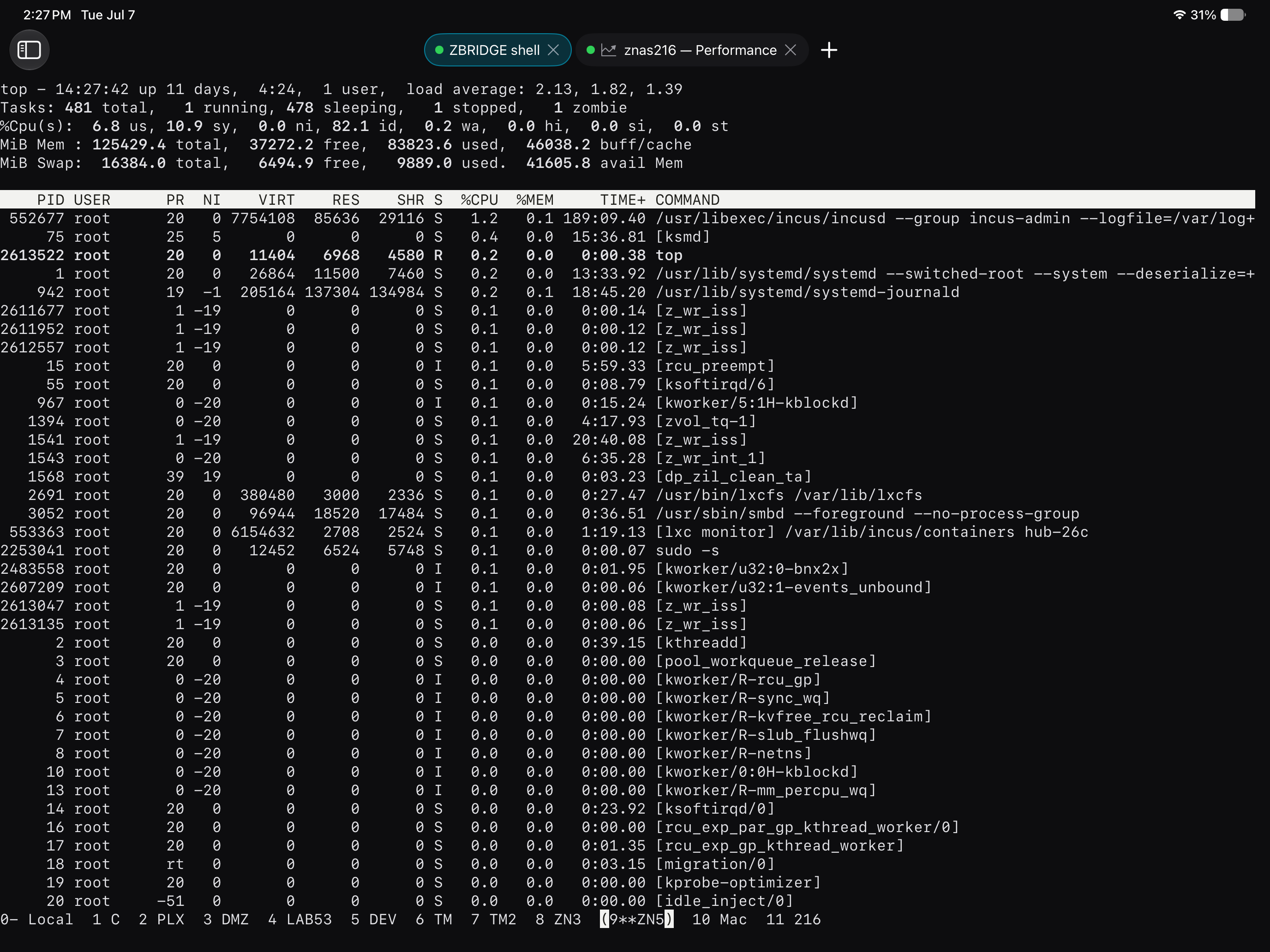This screenshot has height=952, width=1270.
Task: Select tmux window 4 LAB53
Action: click(x=300, y=919)
